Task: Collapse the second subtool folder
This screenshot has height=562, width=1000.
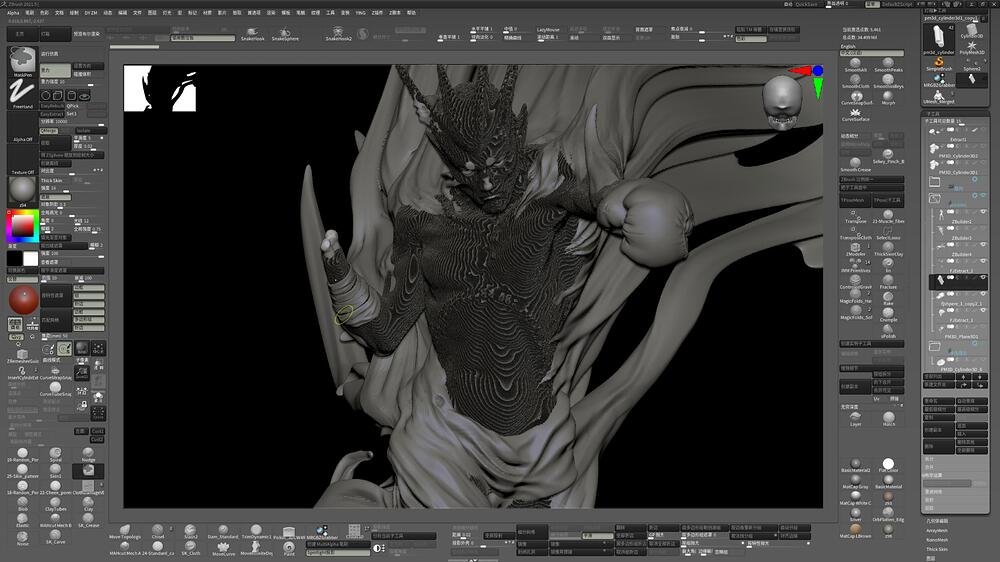Action: point(934,198)
